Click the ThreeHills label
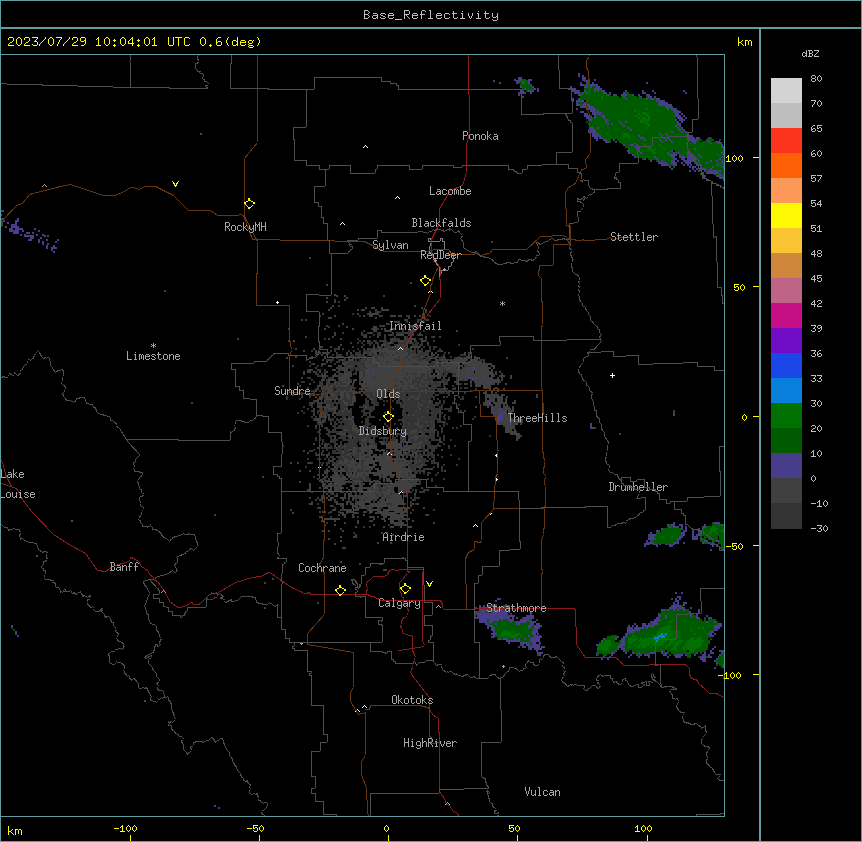Screen dimensions: 862x842 point(537,418)
